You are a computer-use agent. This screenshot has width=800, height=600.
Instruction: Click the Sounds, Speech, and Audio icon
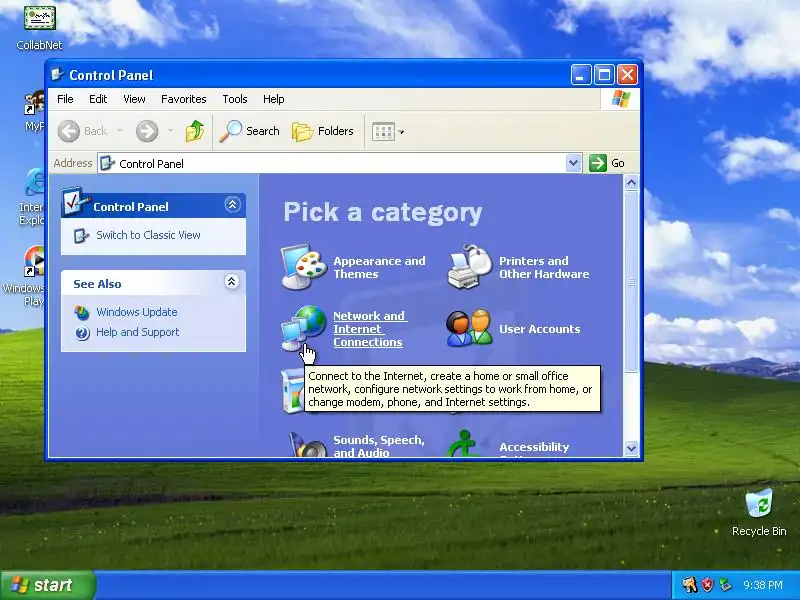[308, 445]
